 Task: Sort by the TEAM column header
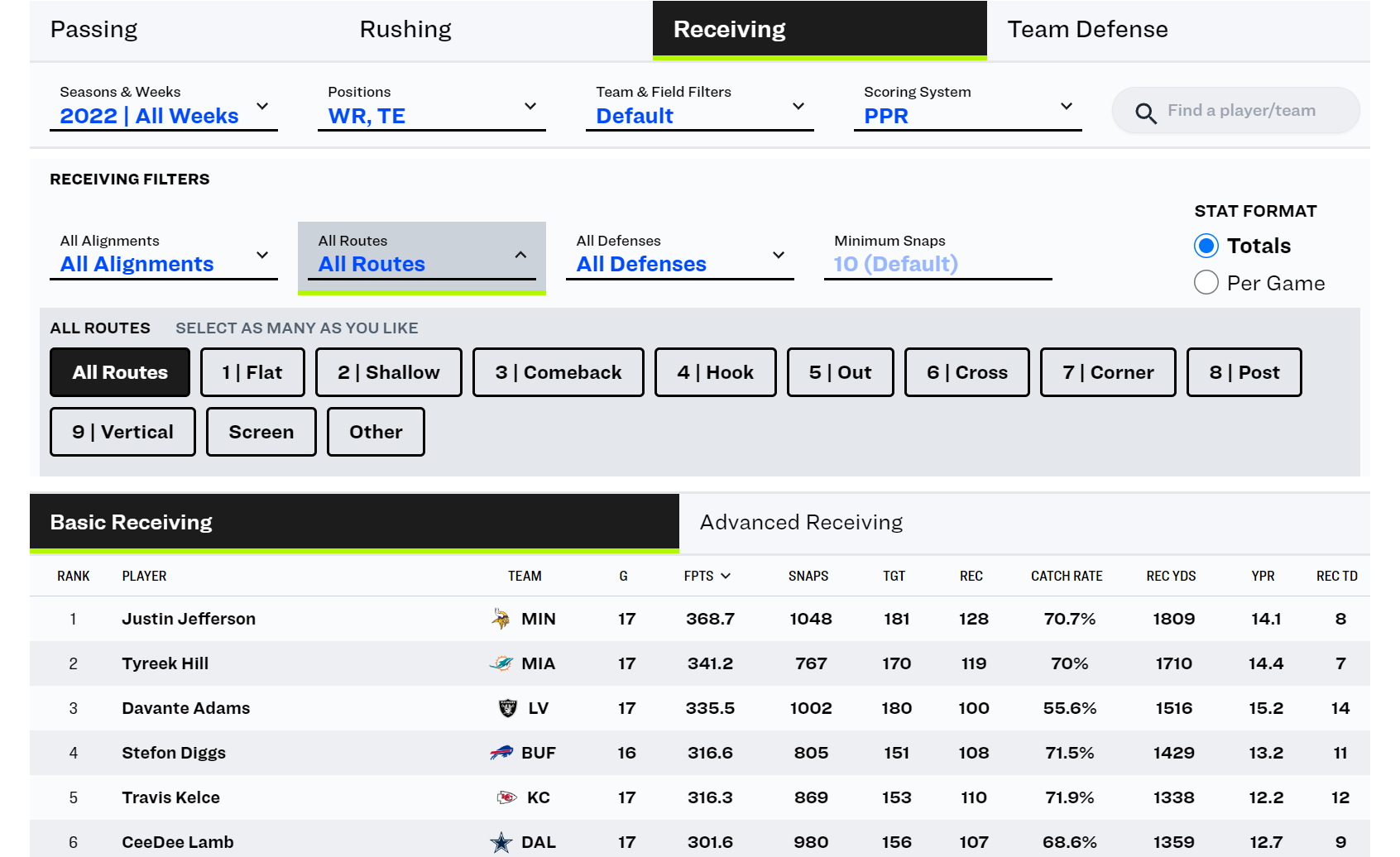(x=525, y=576)
